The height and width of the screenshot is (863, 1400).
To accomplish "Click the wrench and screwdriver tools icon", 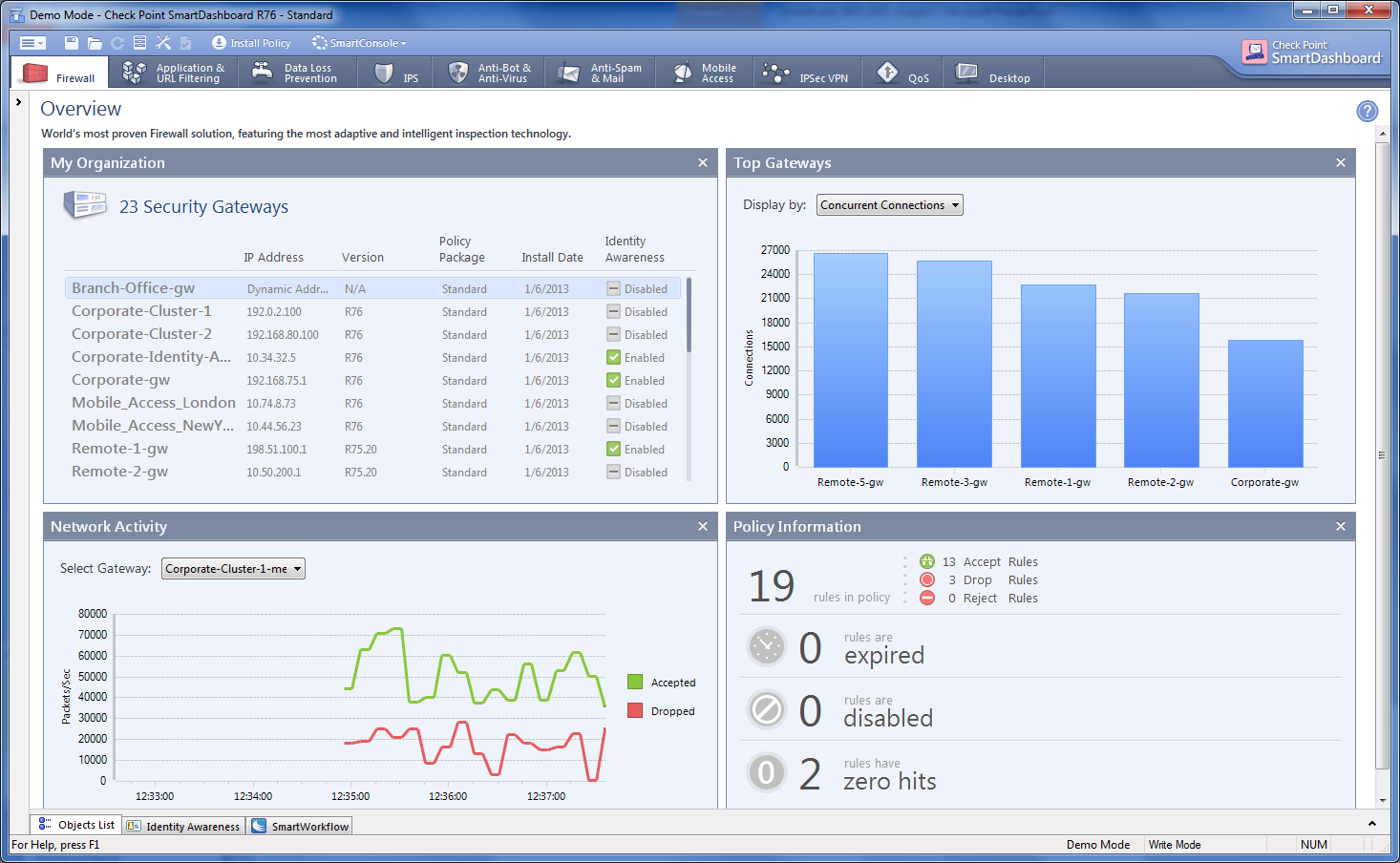I will point(163,43).
